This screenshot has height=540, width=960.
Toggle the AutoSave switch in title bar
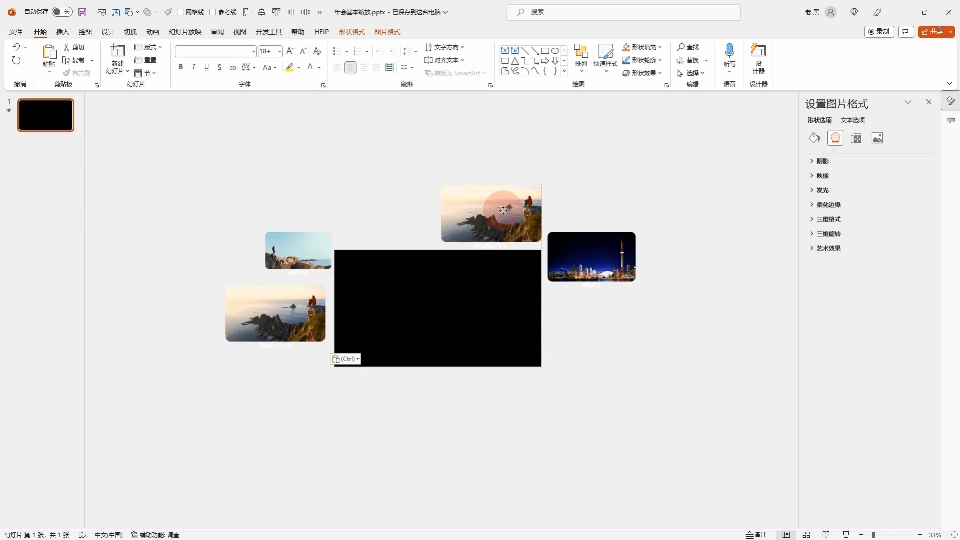[62, 12]
